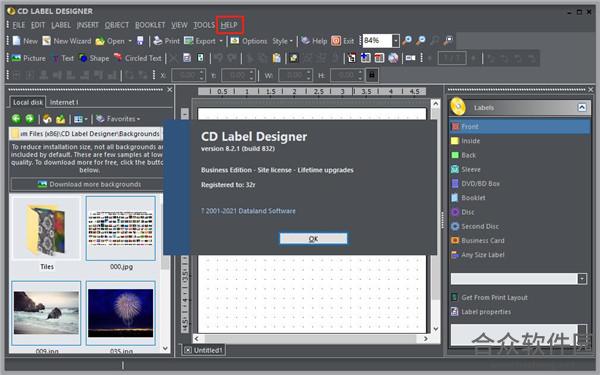The image size is (600, 375).
Task: Click the zoom in magnifier icon
Action: tap(408, 41)
